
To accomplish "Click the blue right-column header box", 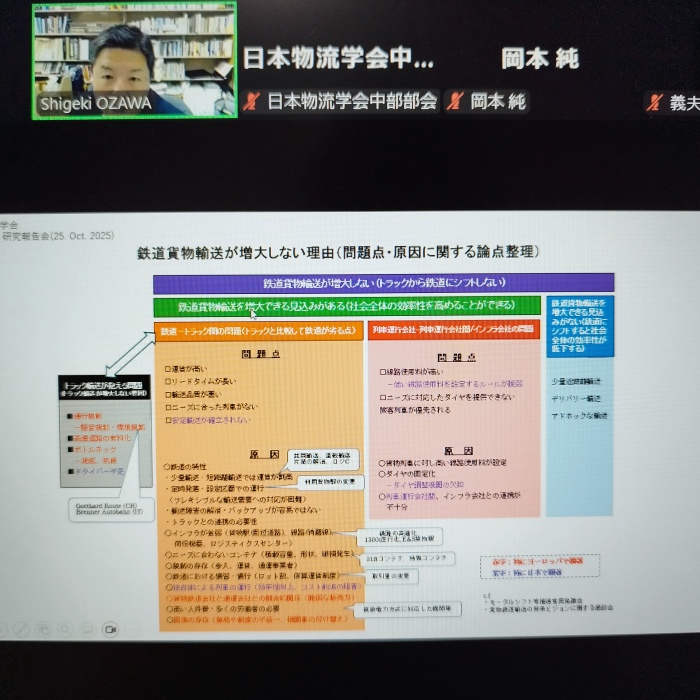I will pos(581,325).
